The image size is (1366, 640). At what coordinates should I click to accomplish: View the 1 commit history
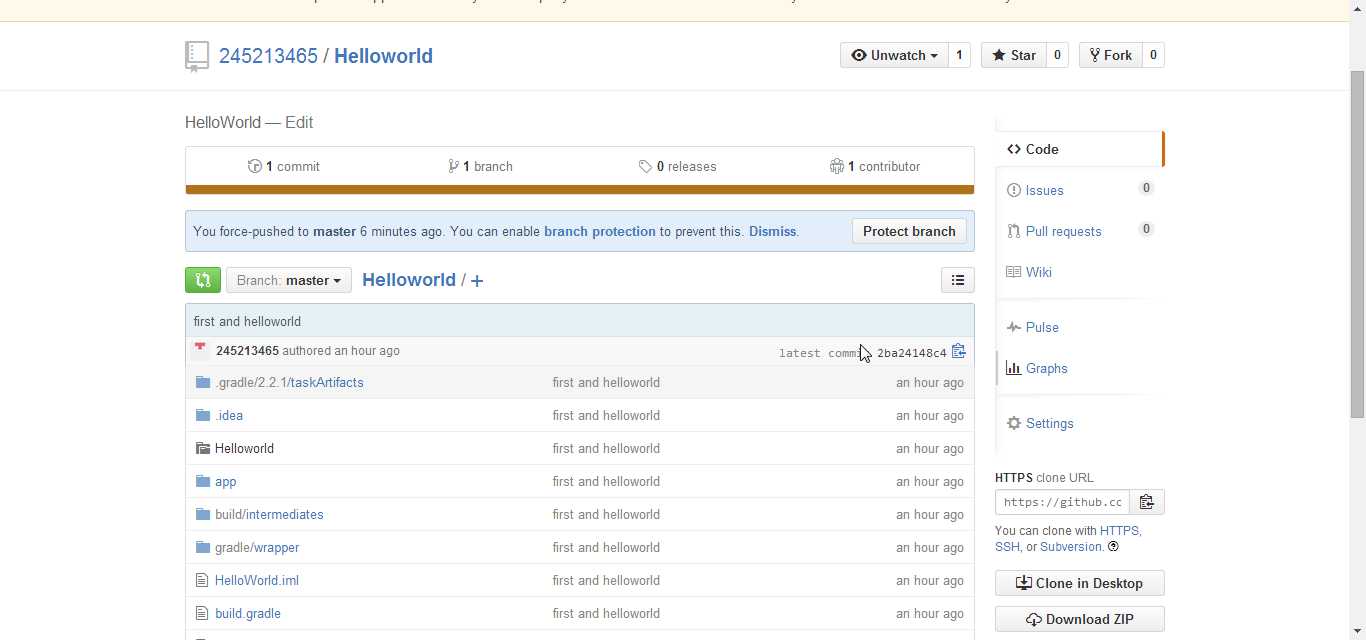[284, 166]
